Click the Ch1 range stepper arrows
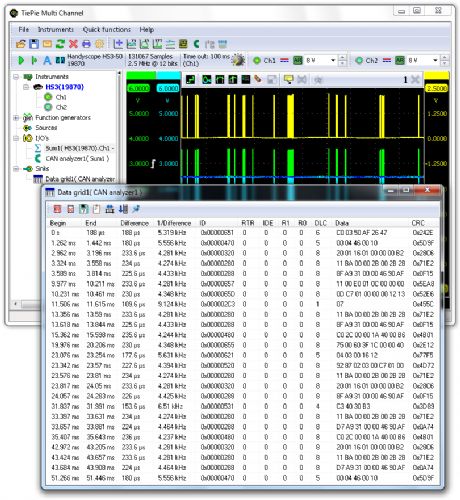 coord(342,60)
